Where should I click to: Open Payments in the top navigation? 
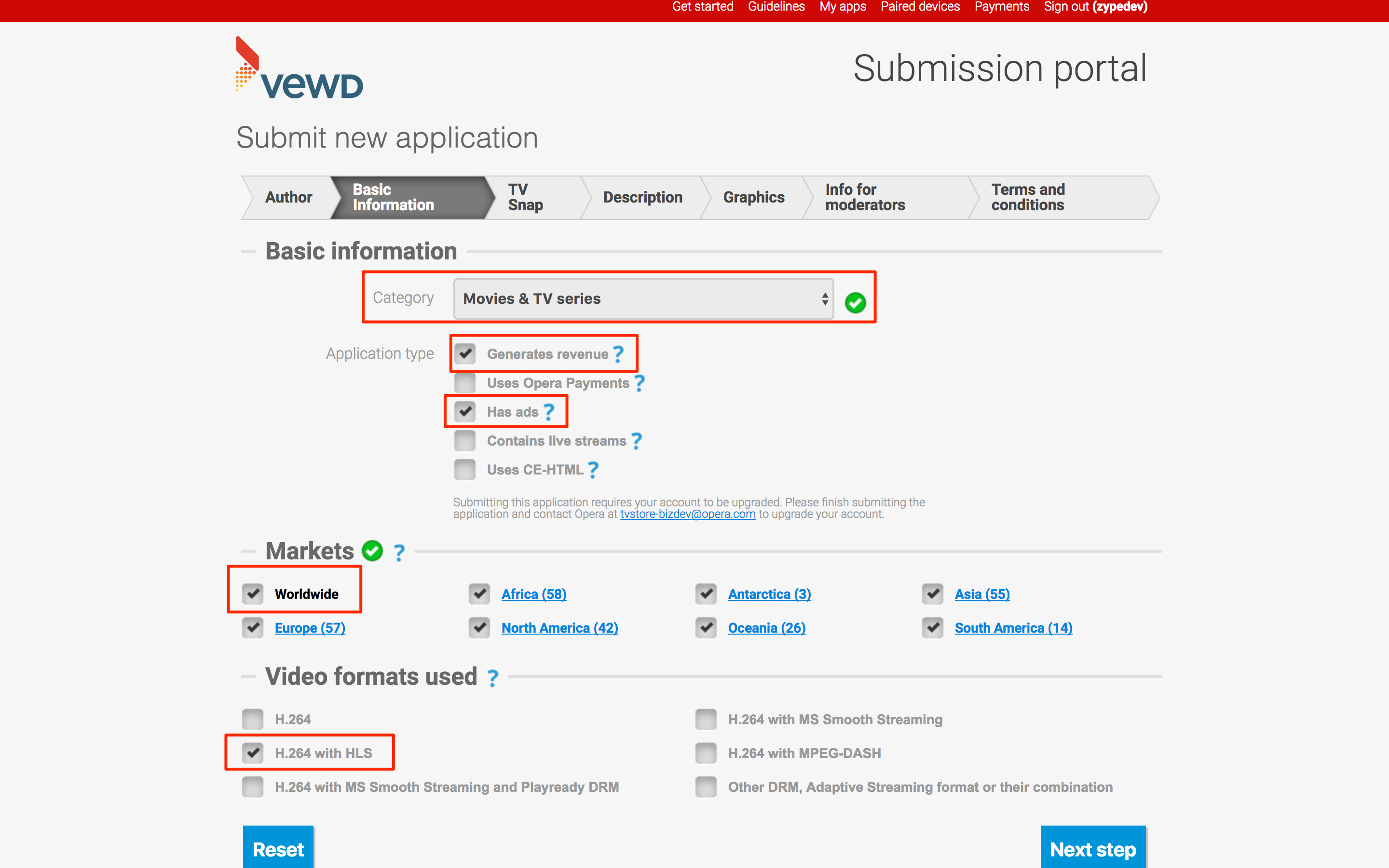1002,7
